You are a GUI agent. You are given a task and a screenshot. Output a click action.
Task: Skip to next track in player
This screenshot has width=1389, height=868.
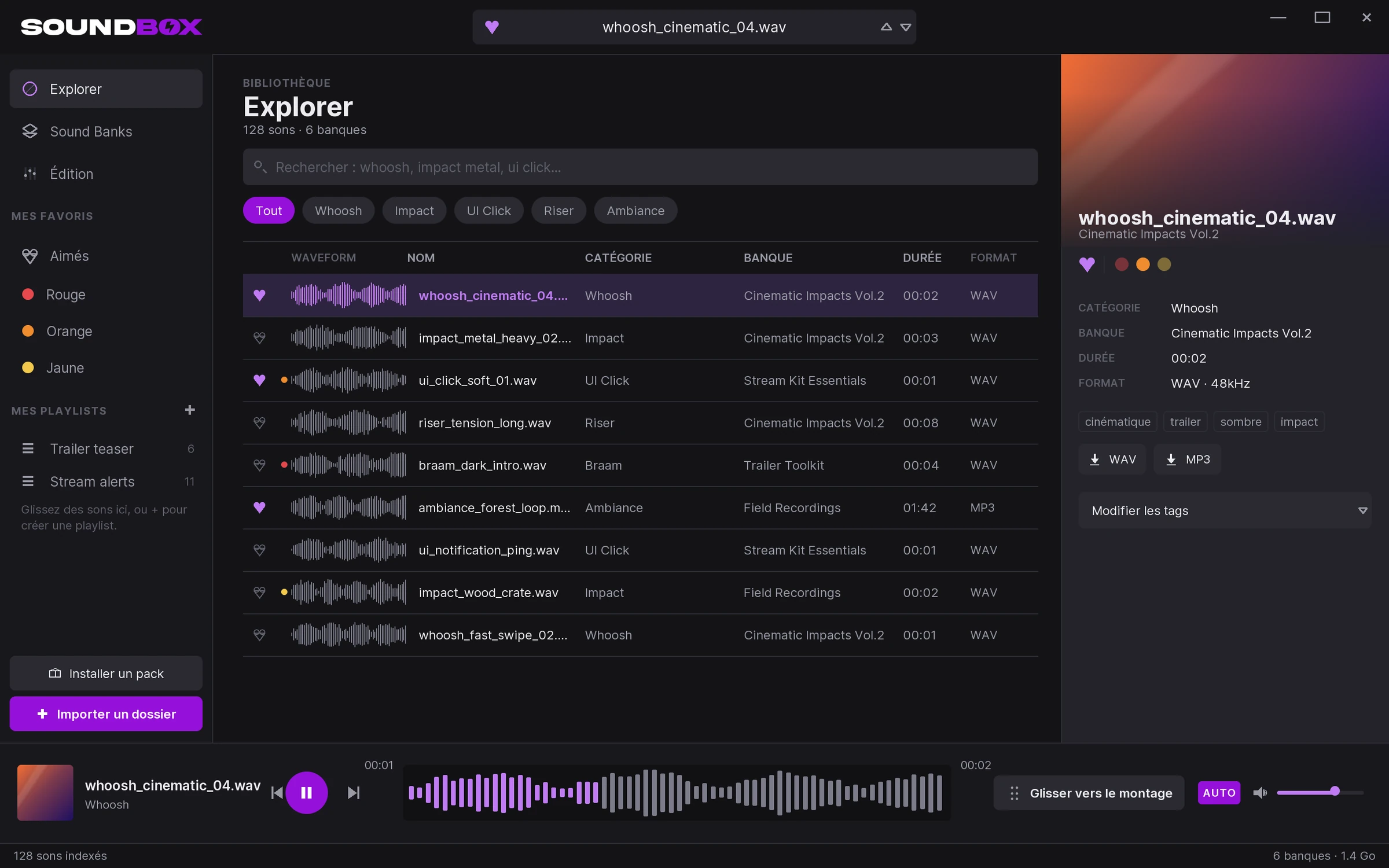point(354,793)
